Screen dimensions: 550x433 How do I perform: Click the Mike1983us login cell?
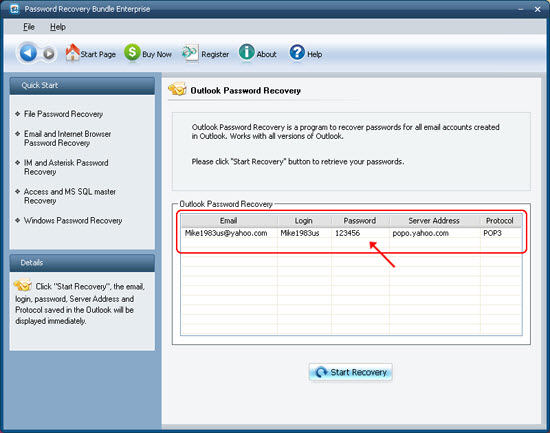[x=300, y=233]
